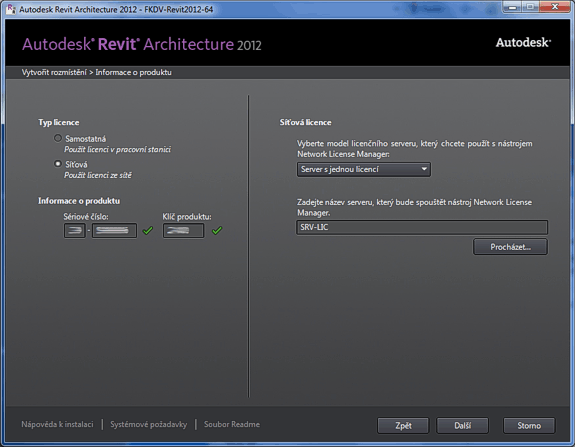
Task: Minimize the installer window
Action: pyautogui.click(x=512, y=7)
